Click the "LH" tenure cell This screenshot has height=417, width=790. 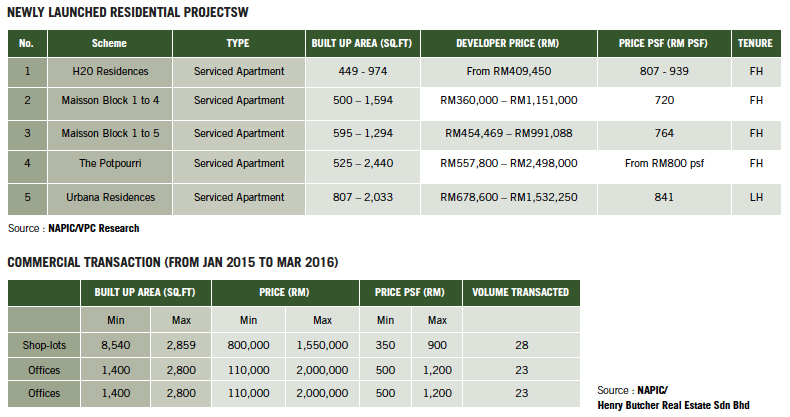[x=755, y=197]
